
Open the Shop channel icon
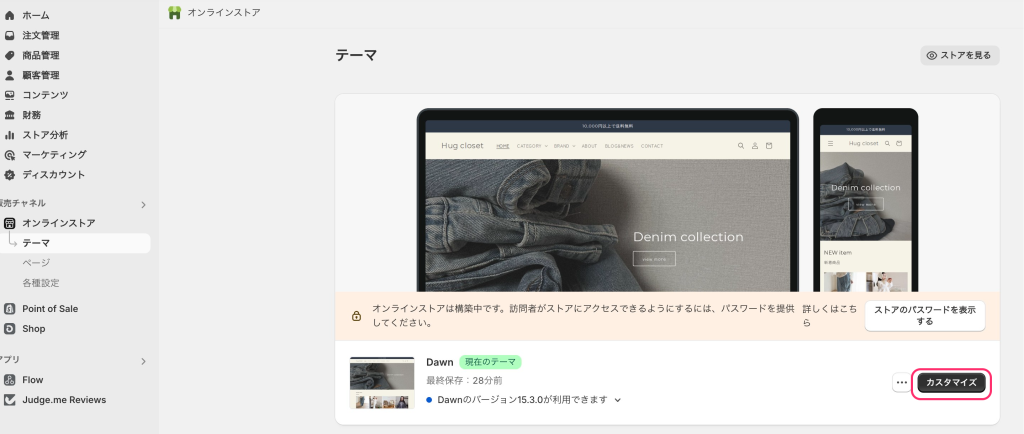tap(10, 328)
